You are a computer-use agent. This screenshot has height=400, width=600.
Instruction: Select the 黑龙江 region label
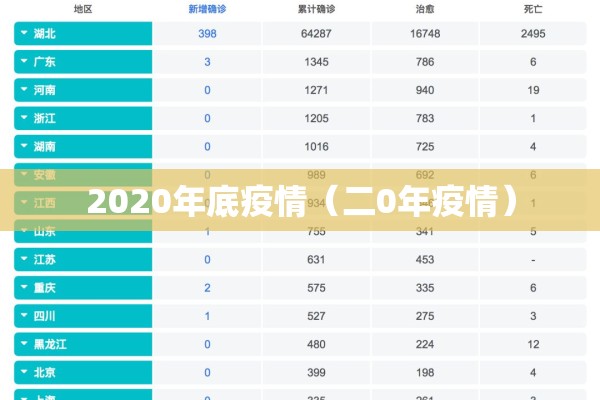50,344
